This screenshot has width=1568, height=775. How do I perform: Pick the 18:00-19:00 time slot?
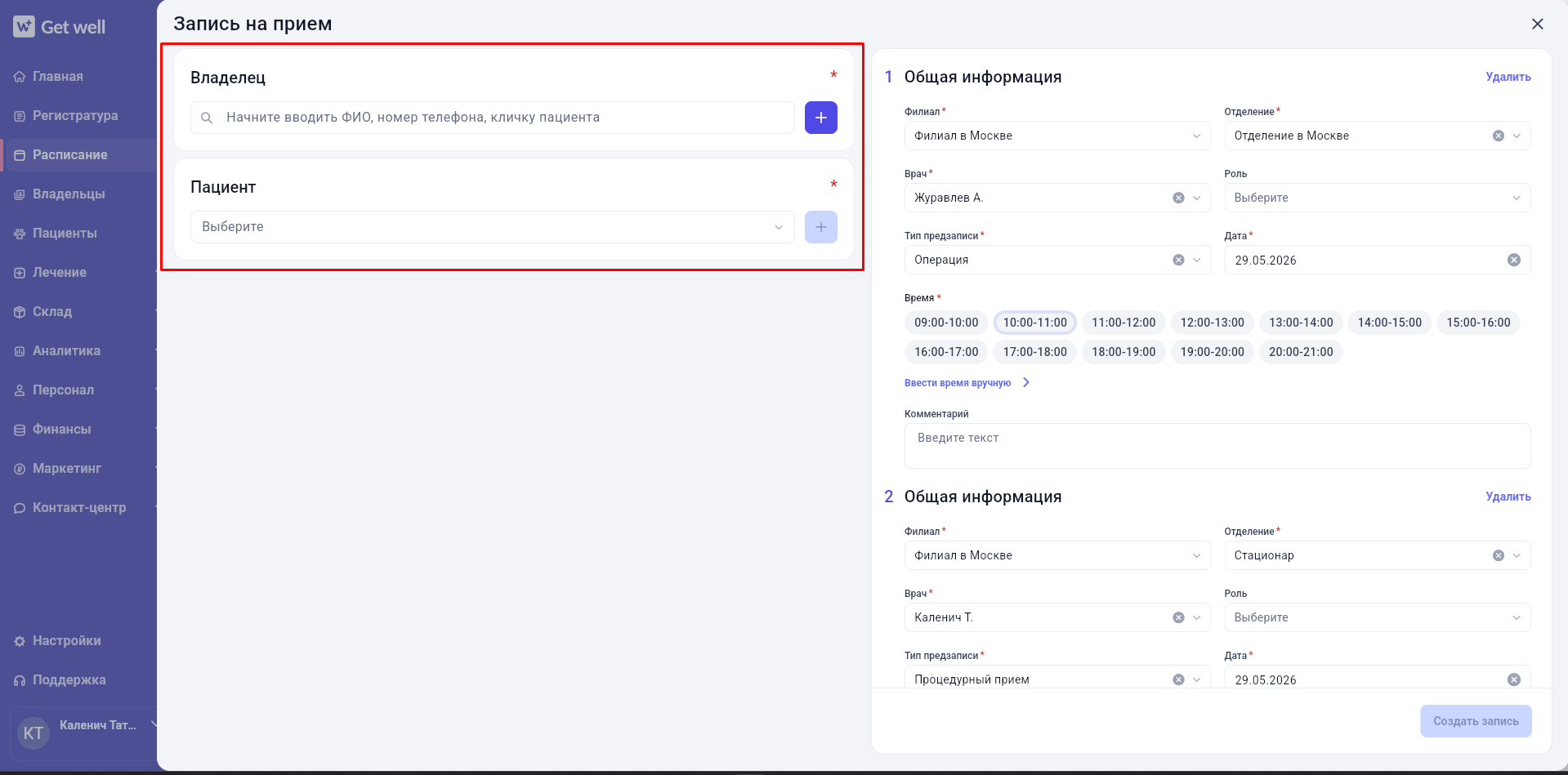tap(1124, 352)
